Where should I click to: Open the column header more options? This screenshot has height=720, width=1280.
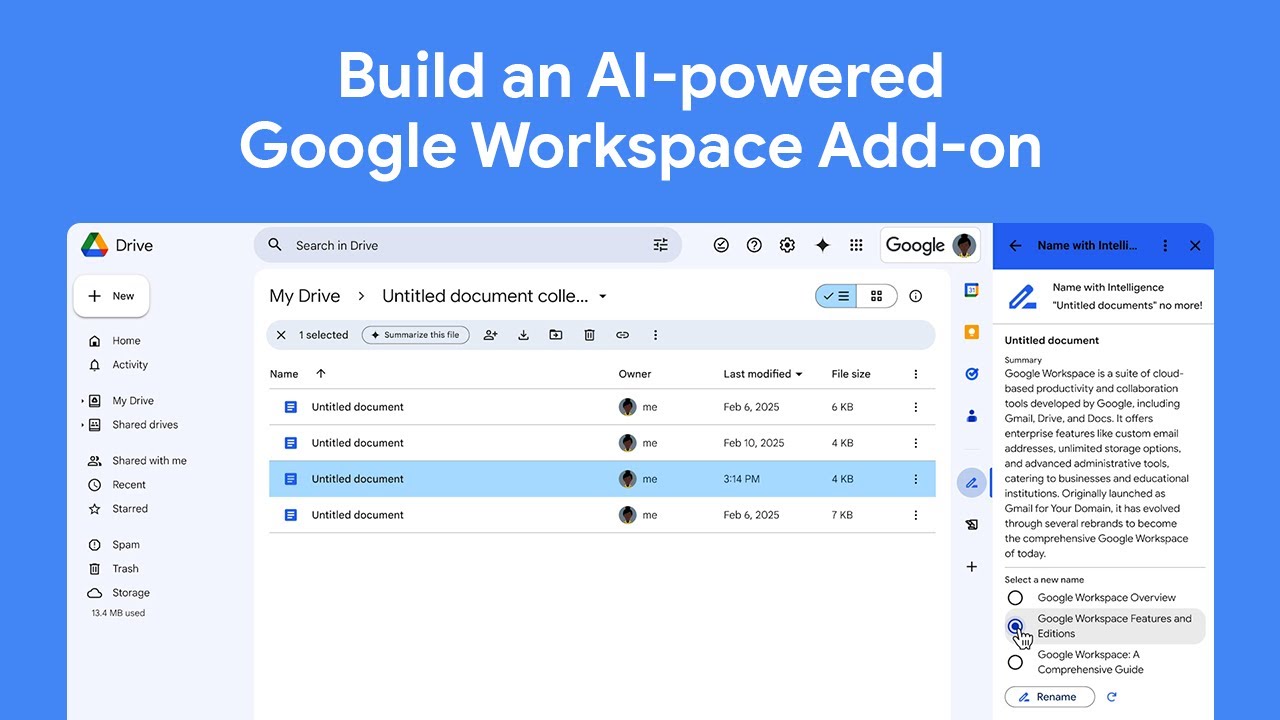pos(915,374)
